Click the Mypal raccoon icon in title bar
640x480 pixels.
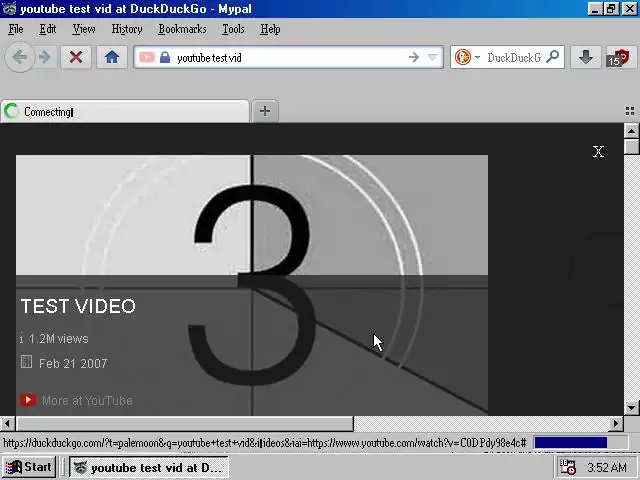(9, 8)
